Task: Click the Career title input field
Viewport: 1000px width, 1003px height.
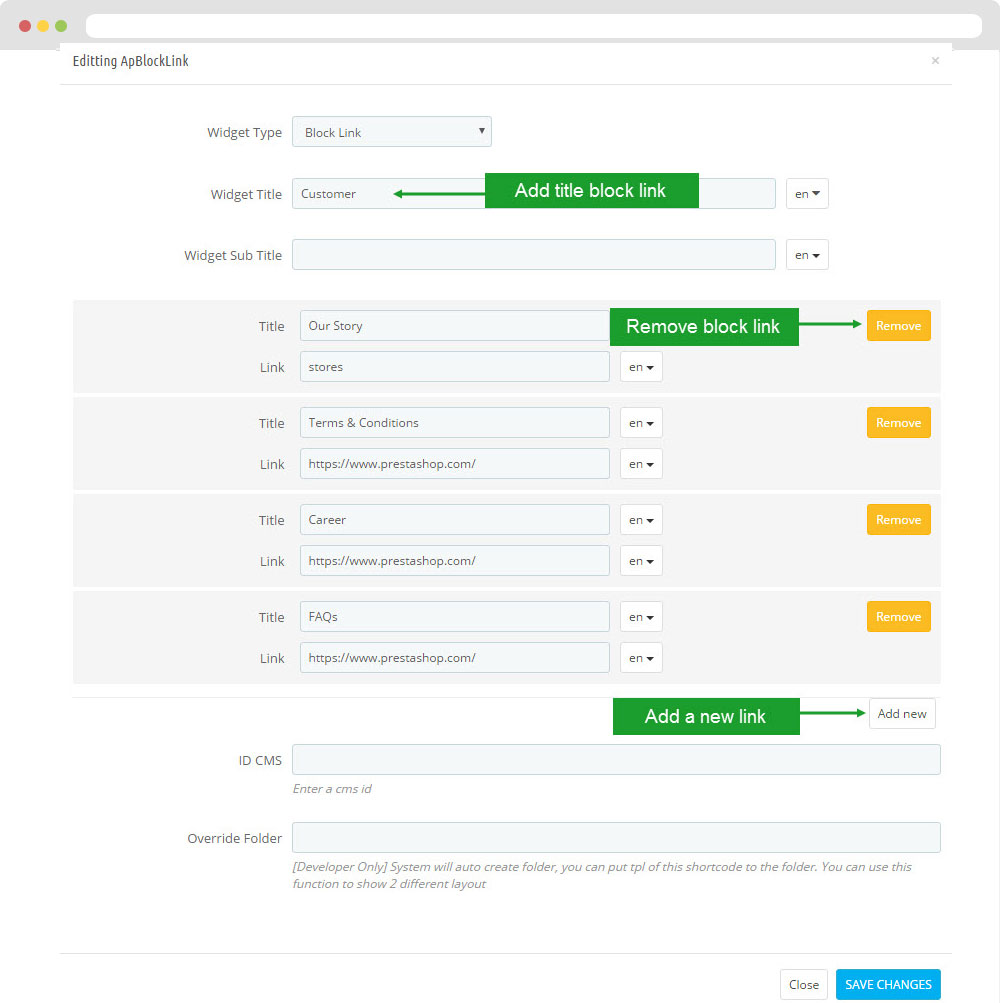Action: 453,520
